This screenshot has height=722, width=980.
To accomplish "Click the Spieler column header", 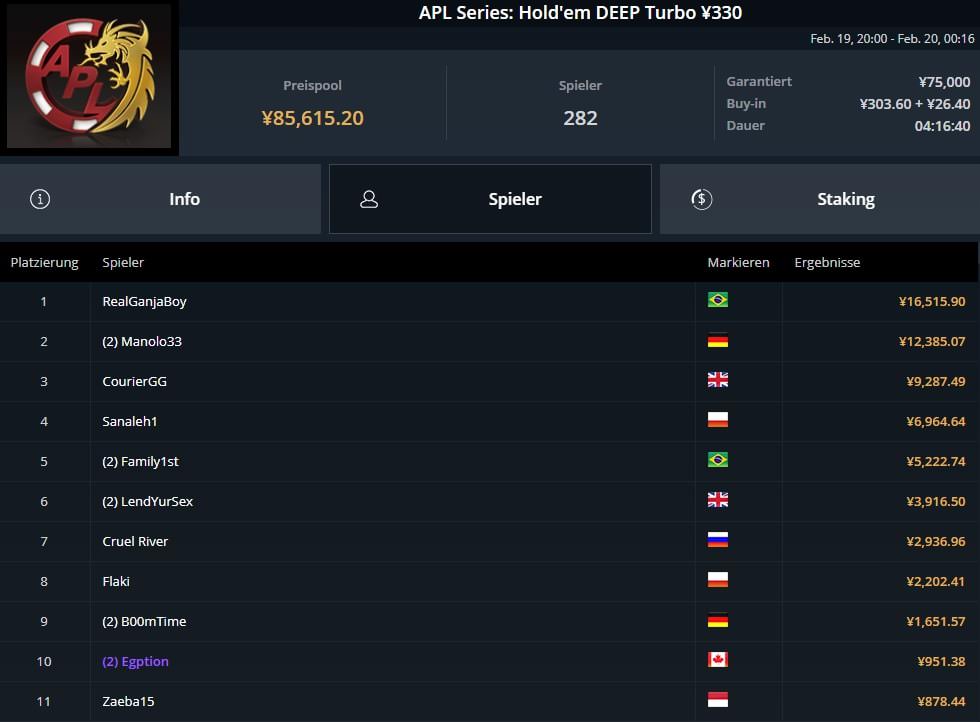I will pos(123,262).
